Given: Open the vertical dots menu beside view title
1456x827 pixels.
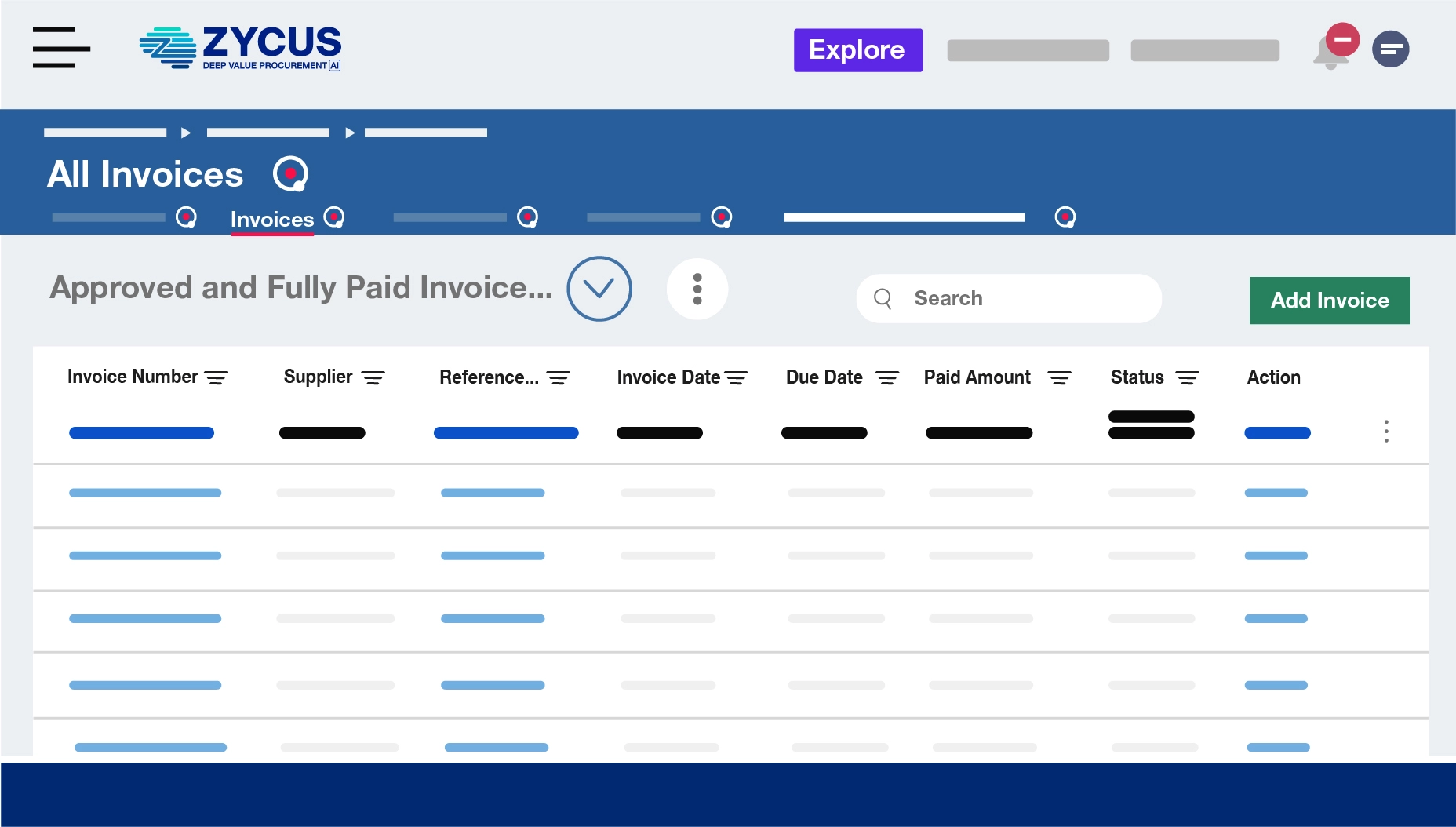Looking at the screenshot, I should click(697, 289).
